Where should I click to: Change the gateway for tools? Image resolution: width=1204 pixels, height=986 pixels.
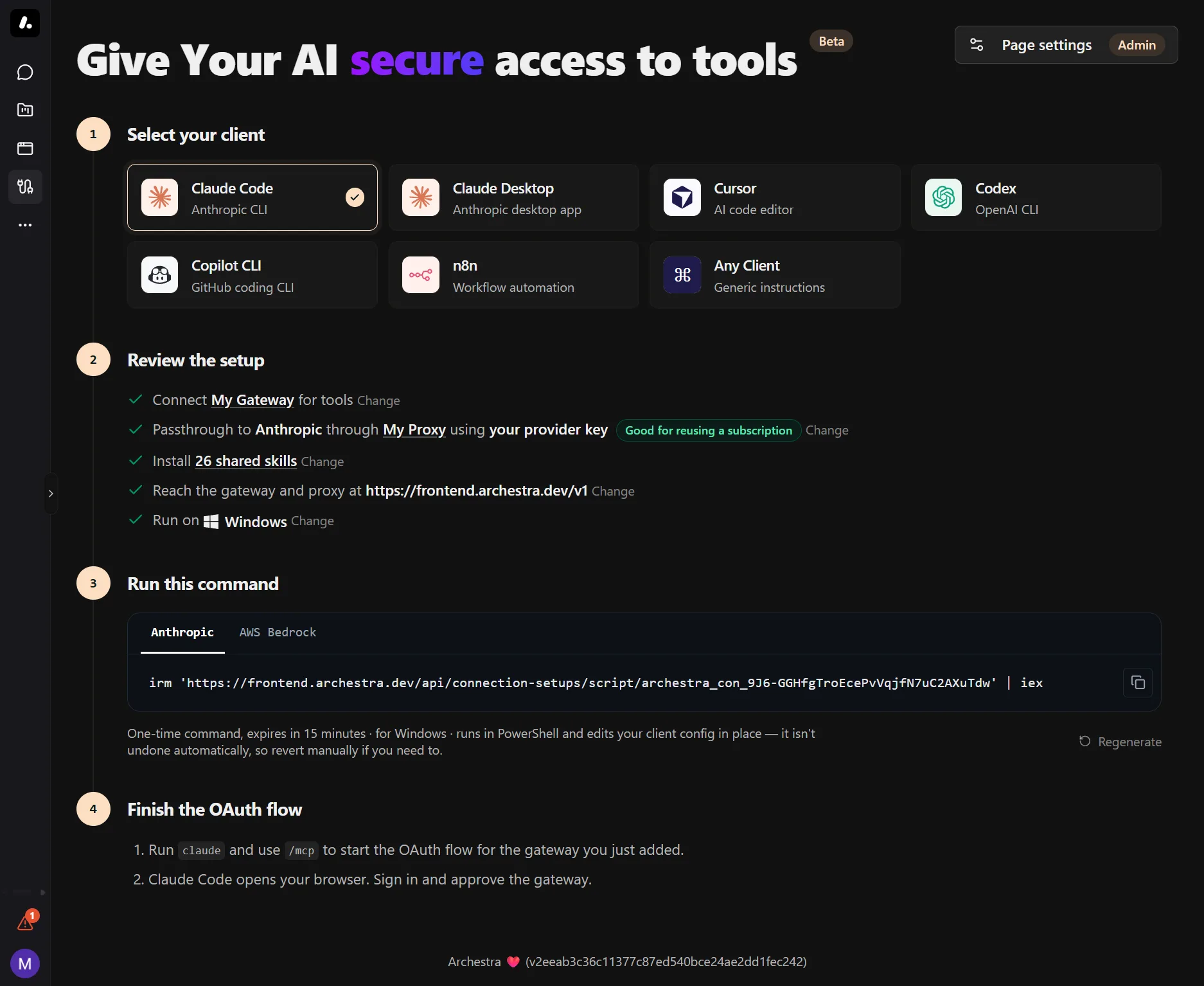378,401
